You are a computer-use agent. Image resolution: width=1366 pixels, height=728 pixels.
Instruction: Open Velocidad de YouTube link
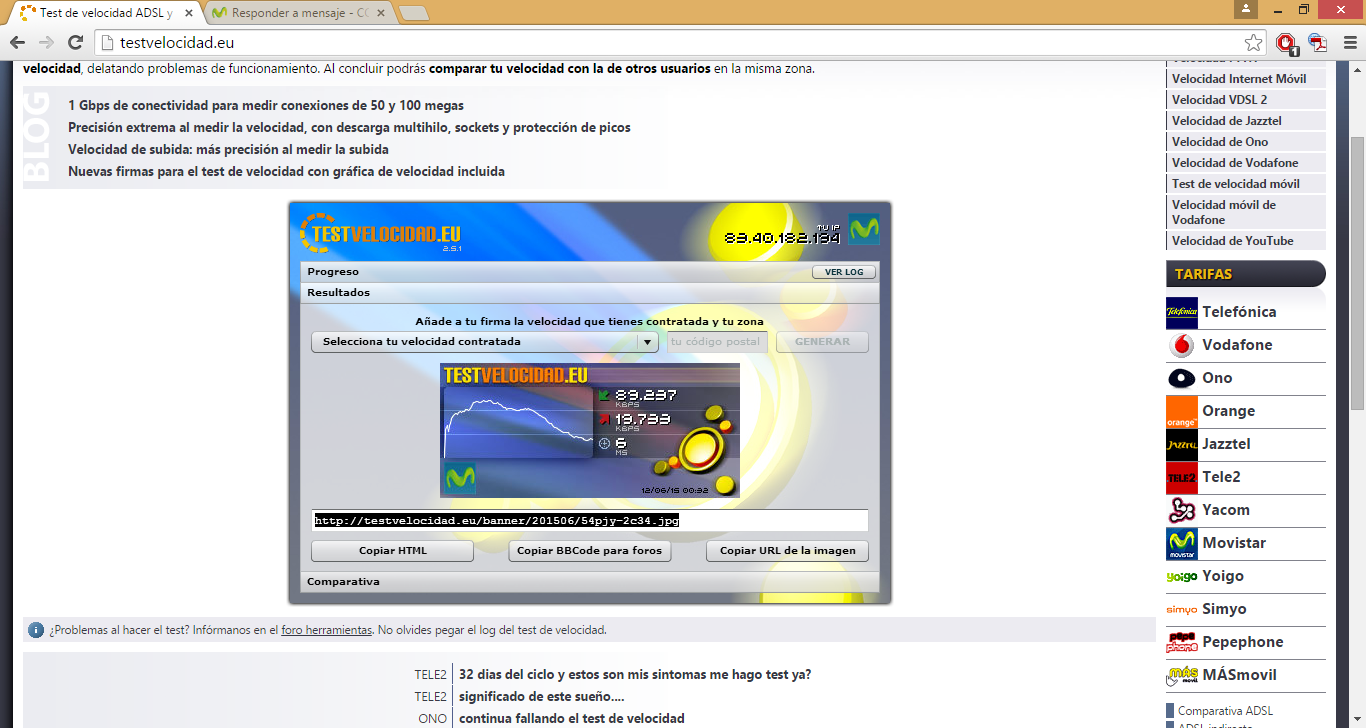tap(1246, 241)
